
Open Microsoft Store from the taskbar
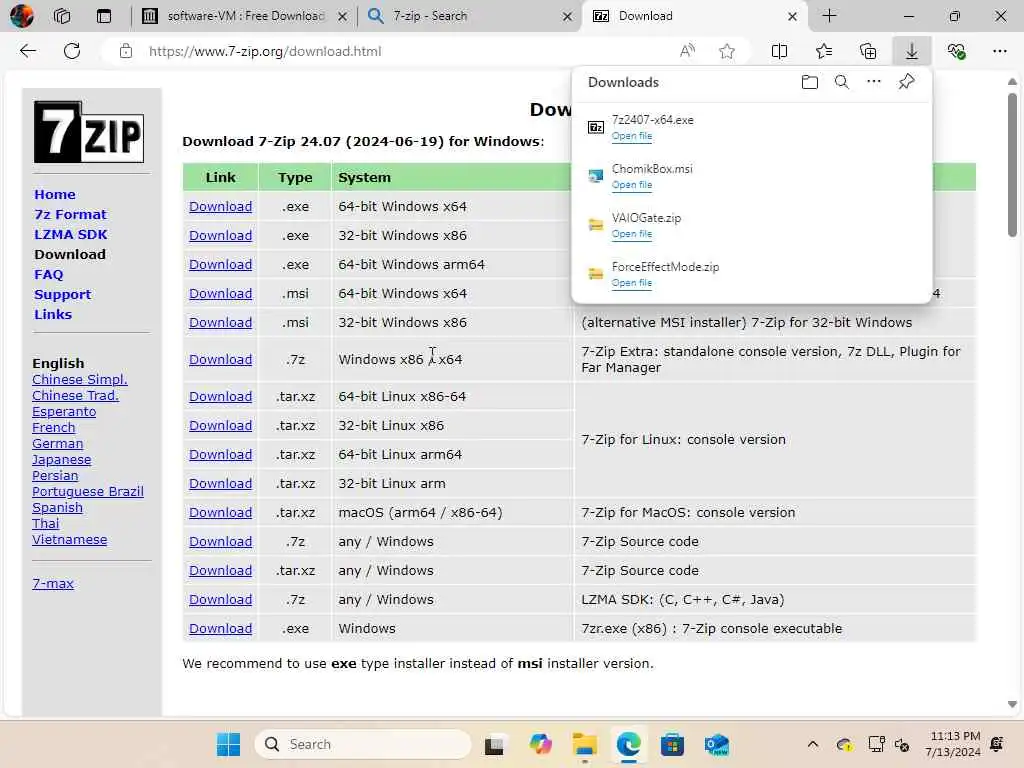[672, 744]
